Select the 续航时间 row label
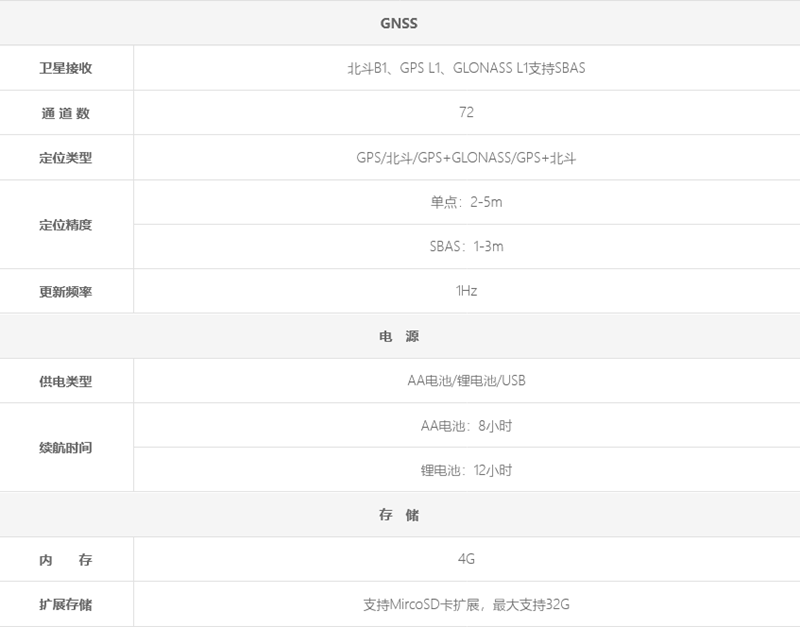This screenshot has height=627, width=800. [66, 448]
